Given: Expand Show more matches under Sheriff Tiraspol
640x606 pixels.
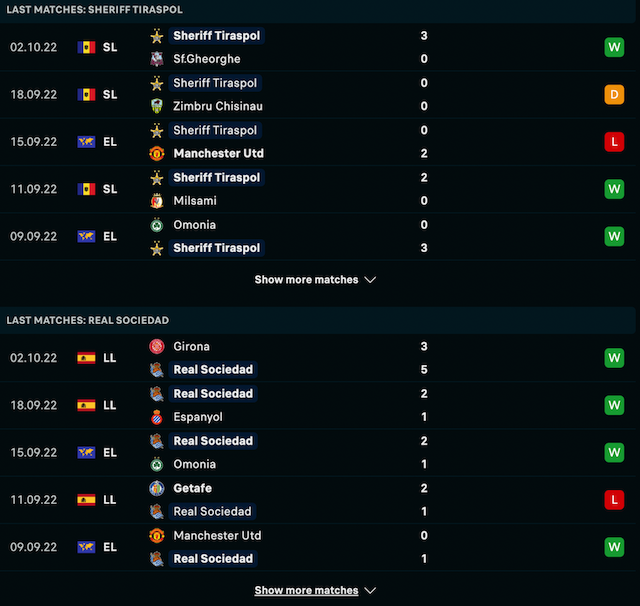Looking at the screenshot, I should 315,280.
